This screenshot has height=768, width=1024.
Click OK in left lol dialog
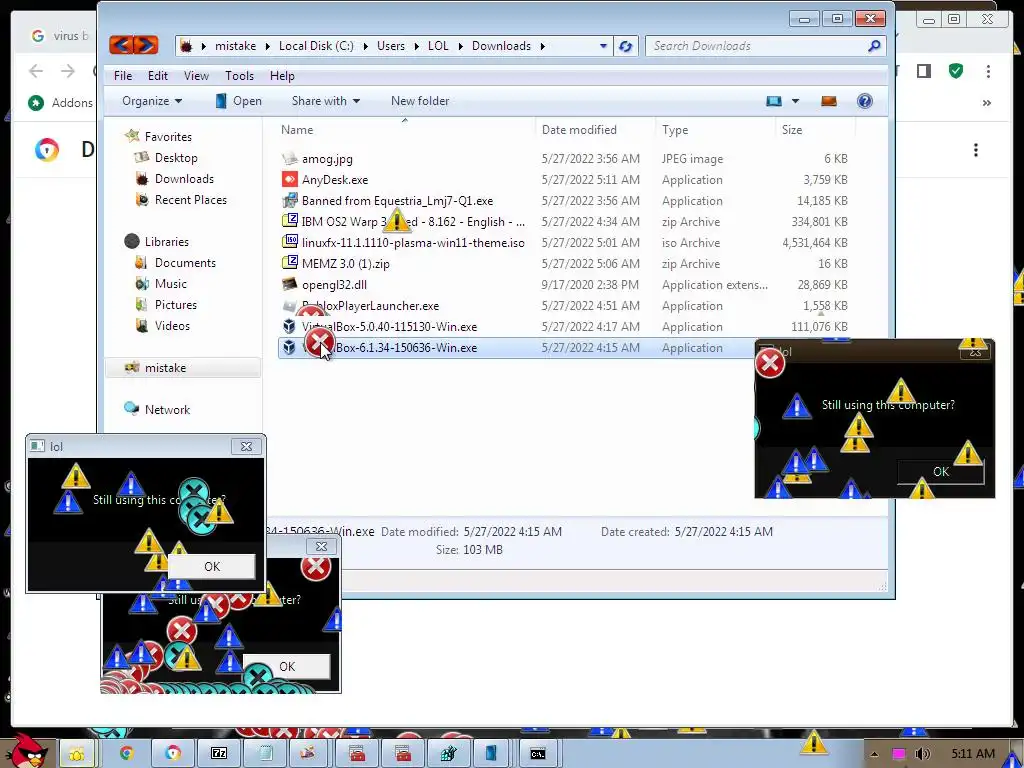(x=212, y=566)
